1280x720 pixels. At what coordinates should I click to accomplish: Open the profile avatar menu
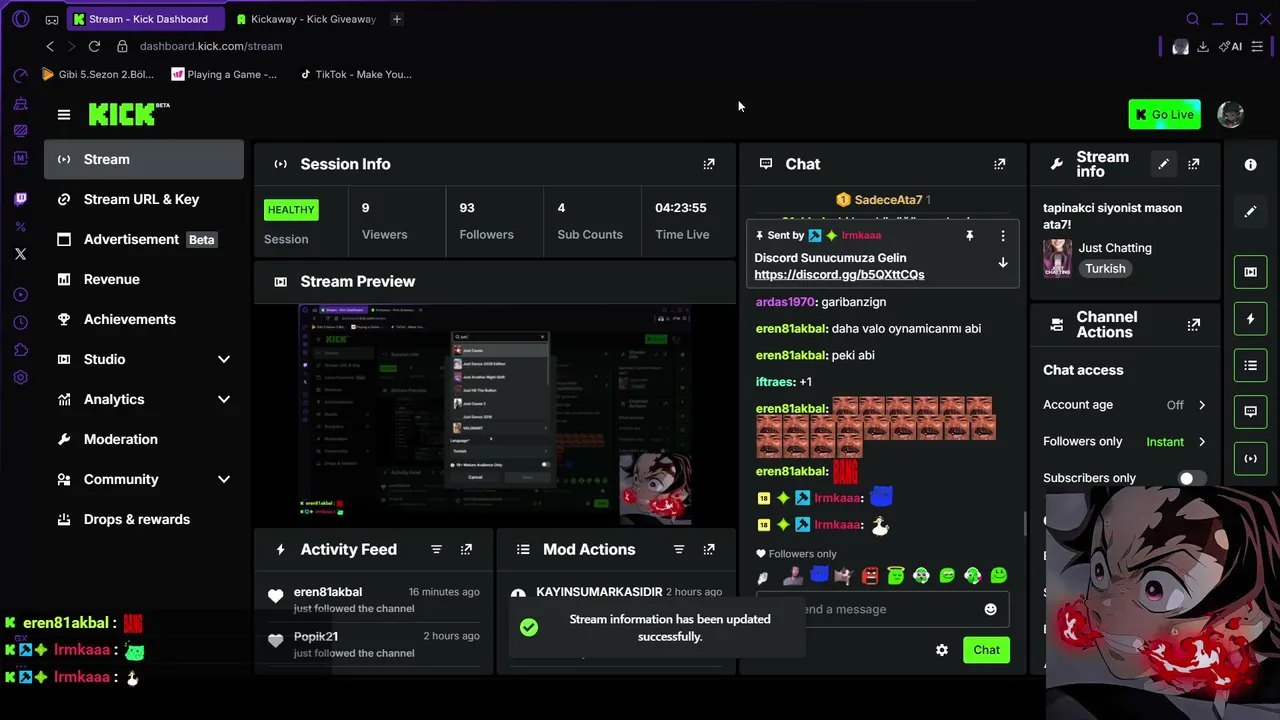tap(1231, 115)
